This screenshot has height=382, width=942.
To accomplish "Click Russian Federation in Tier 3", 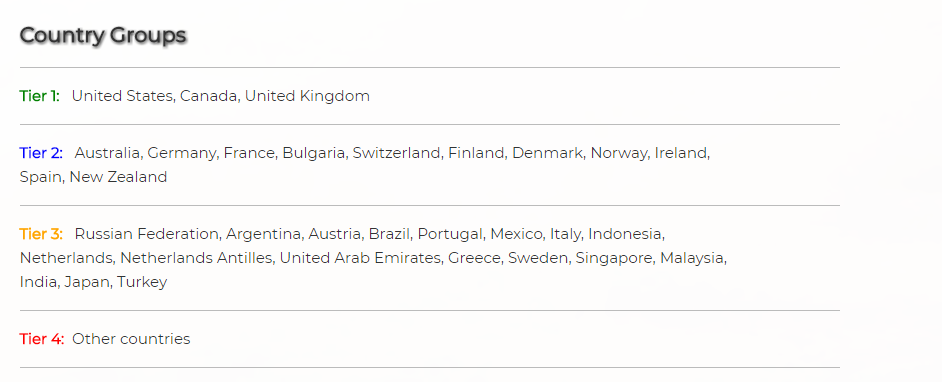I will pyautogui.click(x=147, y=234).
